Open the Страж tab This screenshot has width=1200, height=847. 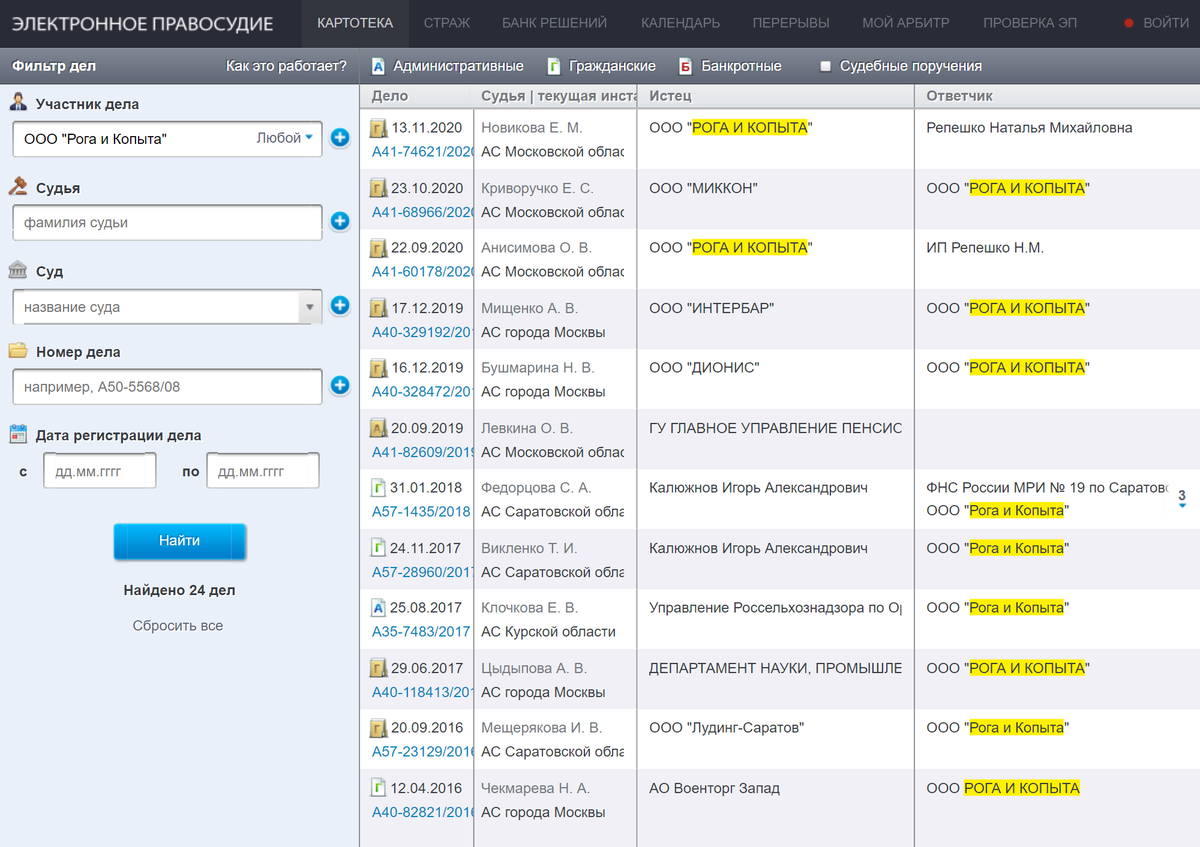pos(447,23)
